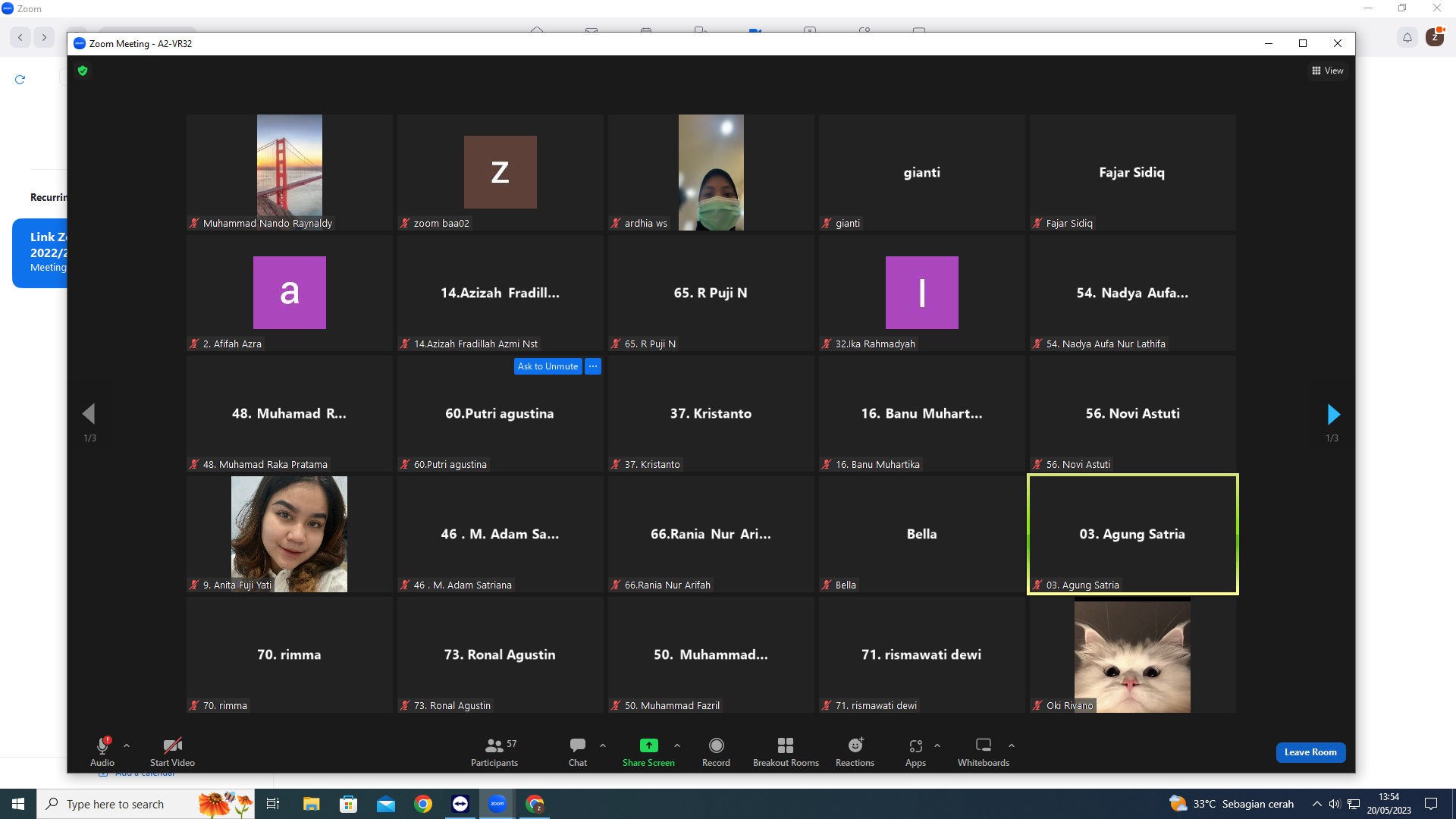Open Google Chrome from taskbar
This screenshot has width=1456, height=819.
tap(423, 804)
